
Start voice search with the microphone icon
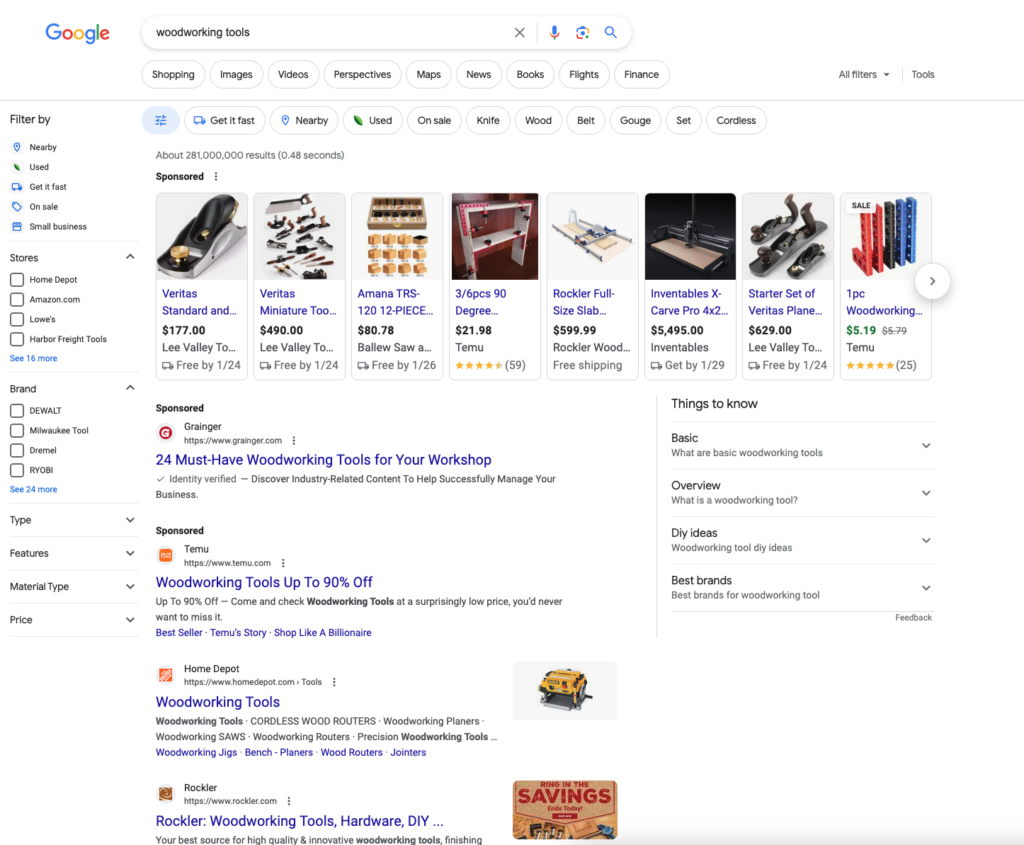tap(554, 33)
